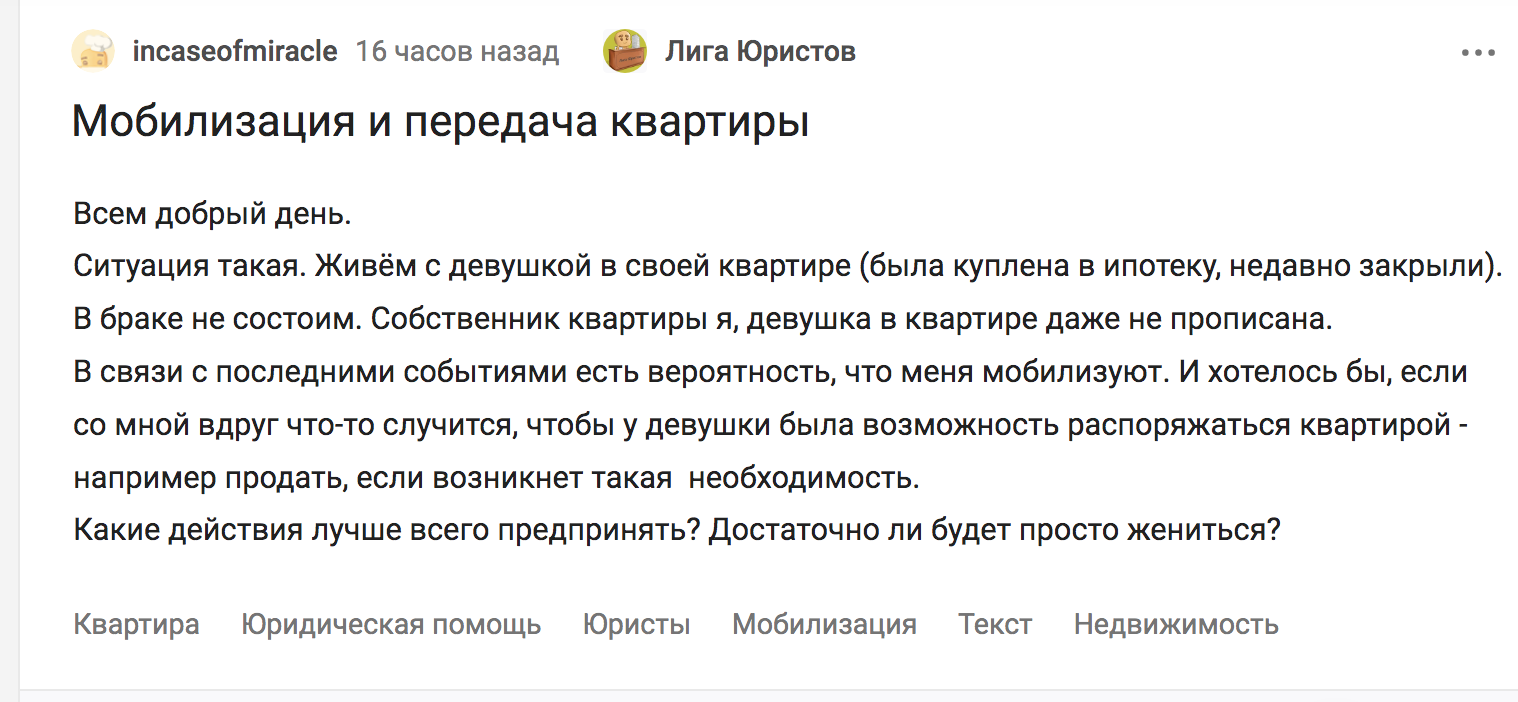Open the Недвижимость tag

click(x=1176, y=624)
